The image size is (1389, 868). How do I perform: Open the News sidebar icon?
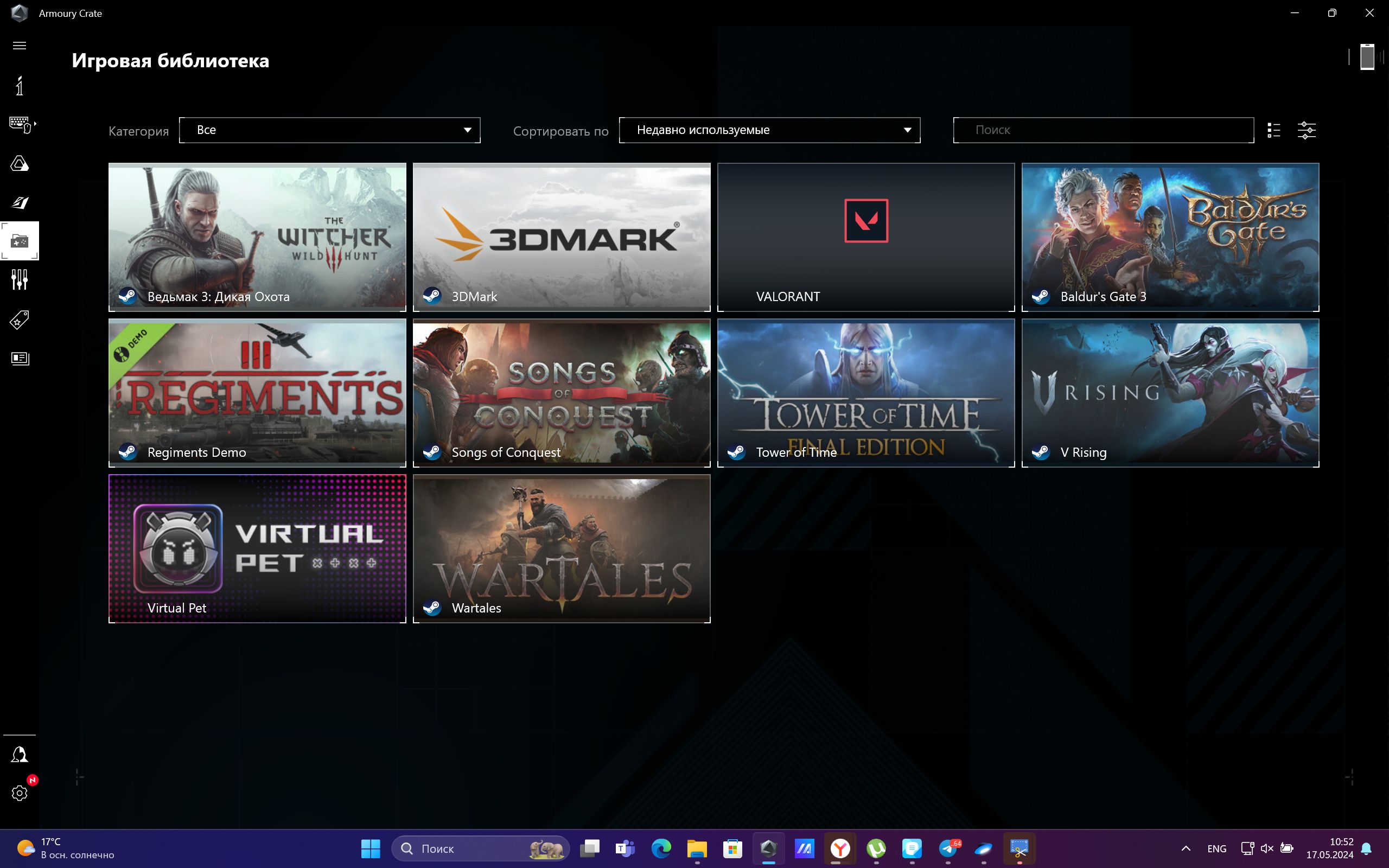click(20, 358)
